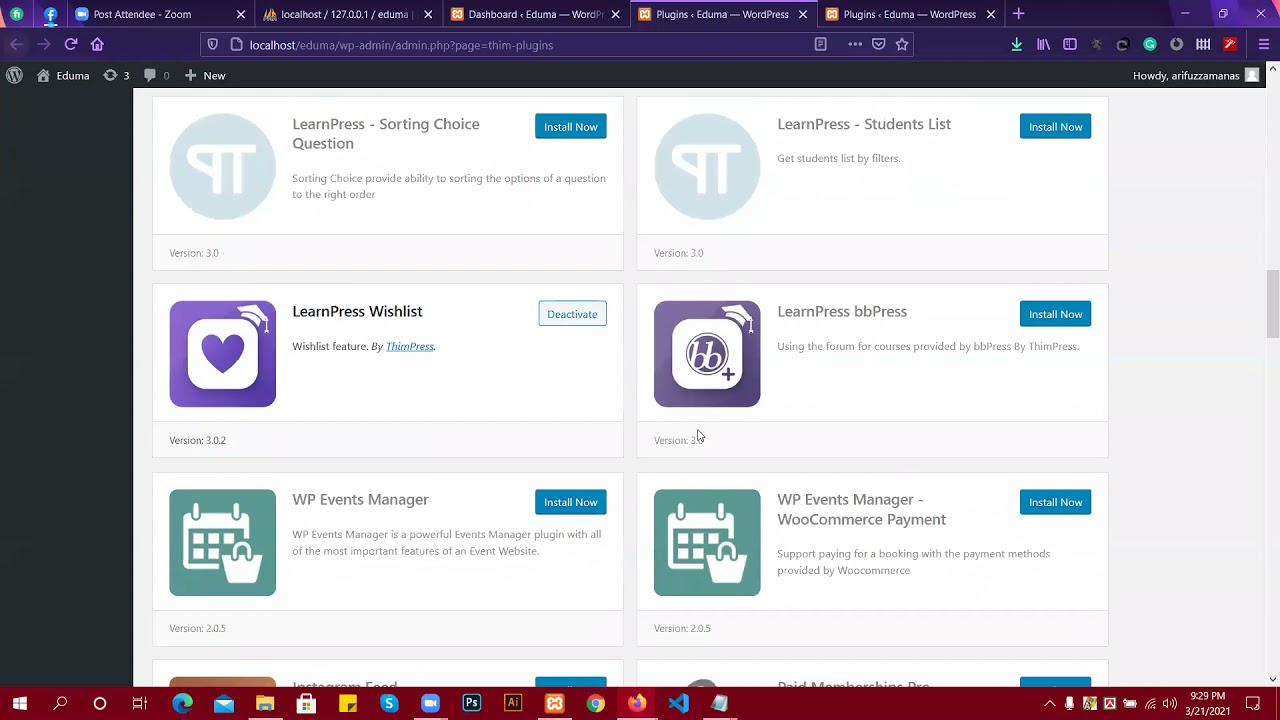Launch Microsoft Edge from taskbar
Viewport: 1280px width, 720px height.
point(182,704)
